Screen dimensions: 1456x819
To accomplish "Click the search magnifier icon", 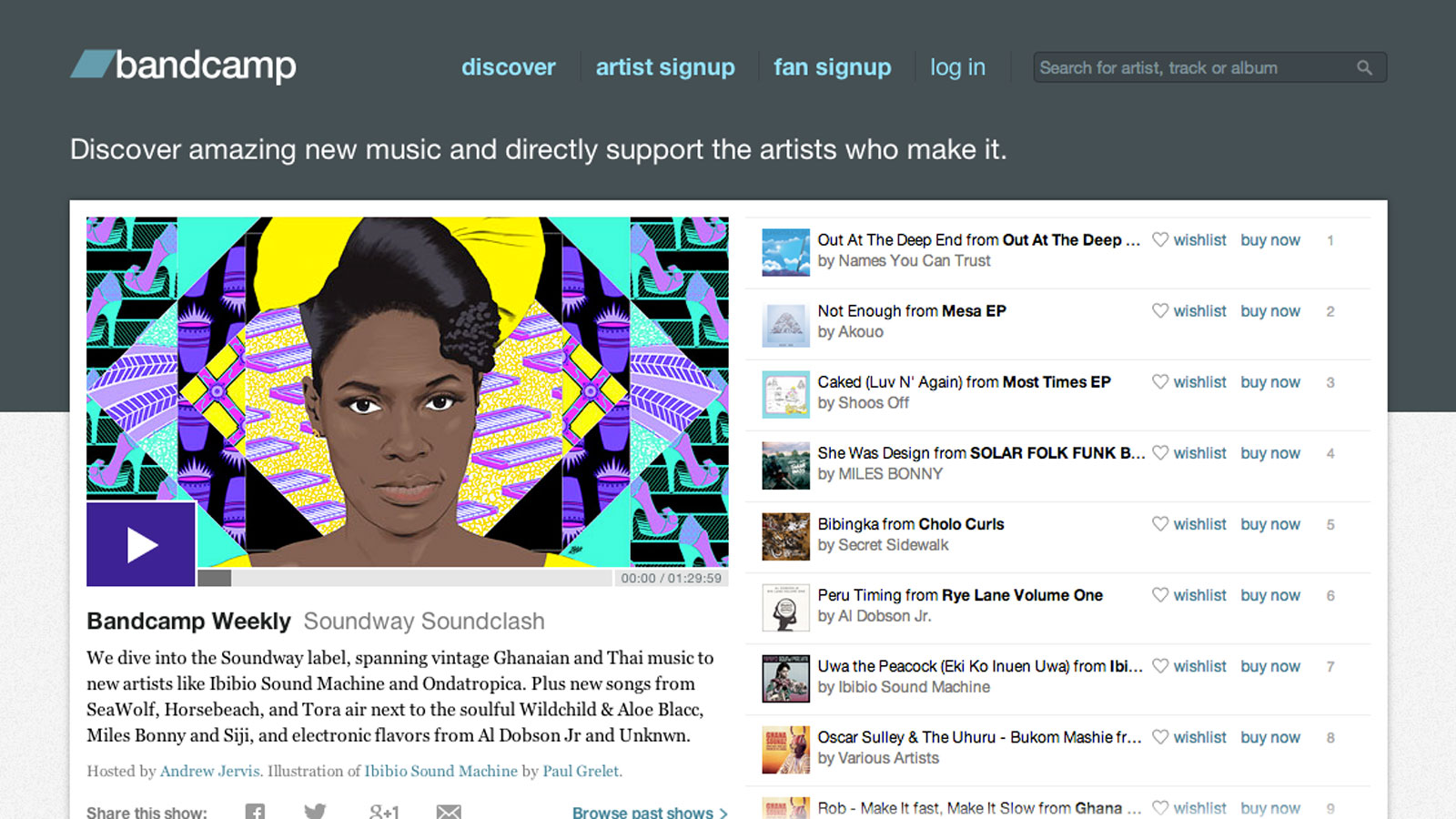I will [1364, 67].
